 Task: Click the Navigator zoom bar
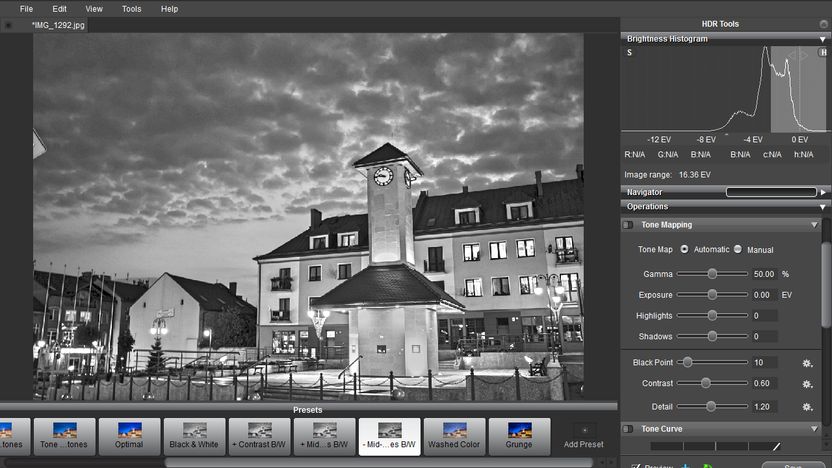[771, 192]
